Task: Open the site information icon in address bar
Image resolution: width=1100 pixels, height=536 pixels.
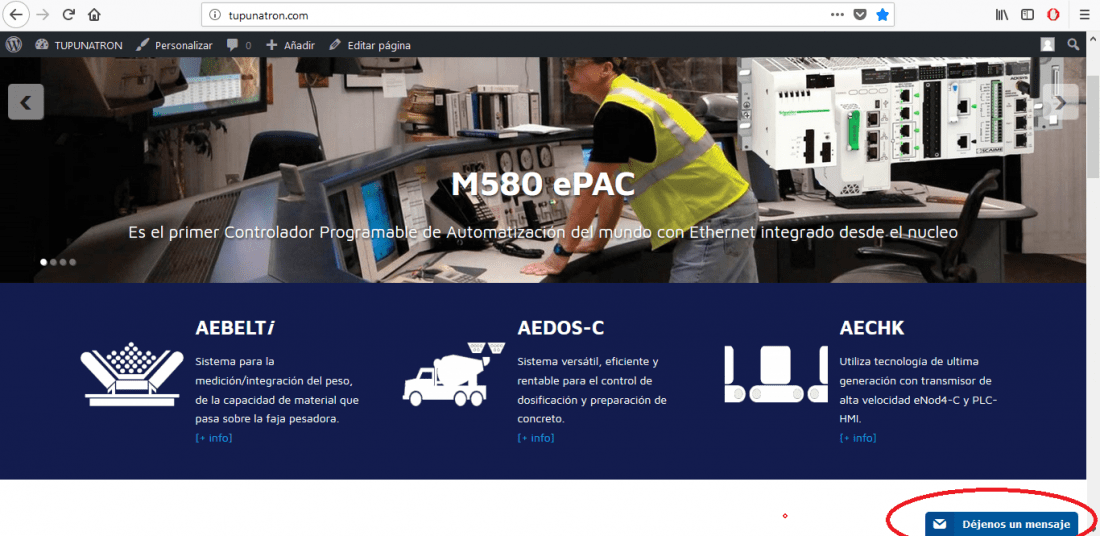Action: [215, 15]
